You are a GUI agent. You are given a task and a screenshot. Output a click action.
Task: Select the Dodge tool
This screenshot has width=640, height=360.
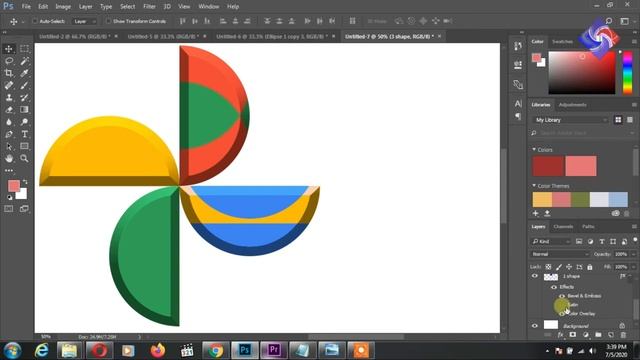coord(24,122)
